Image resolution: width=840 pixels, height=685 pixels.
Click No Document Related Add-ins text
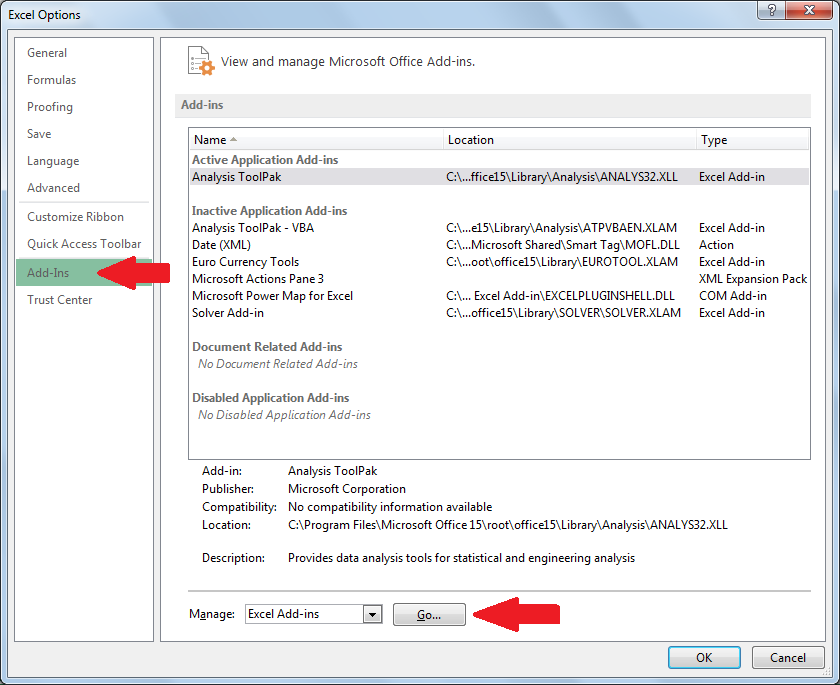(278, 364)
